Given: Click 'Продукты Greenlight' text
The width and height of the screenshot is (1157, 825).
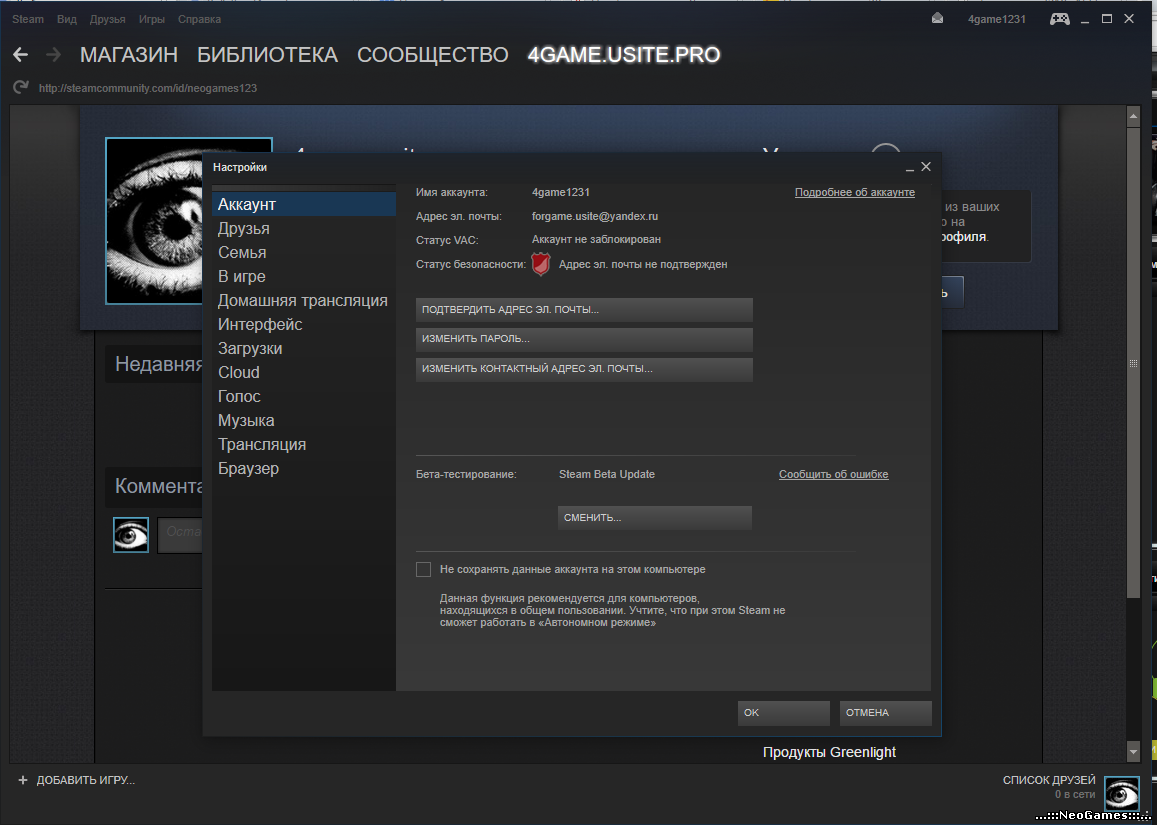Looking at the screenshot, I should pyautogui.click(x=829, y=752).
